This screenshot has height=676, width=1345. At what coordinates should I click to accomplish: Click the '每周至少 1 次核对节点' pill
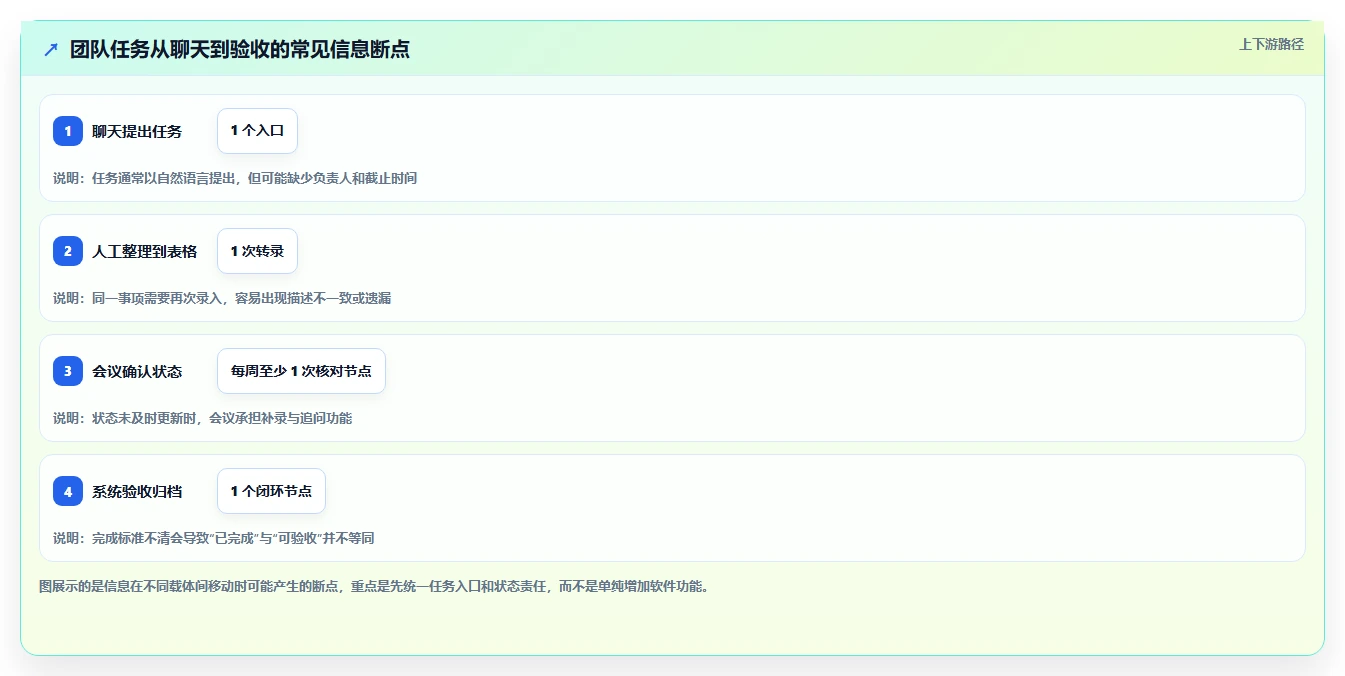(301, 371)
